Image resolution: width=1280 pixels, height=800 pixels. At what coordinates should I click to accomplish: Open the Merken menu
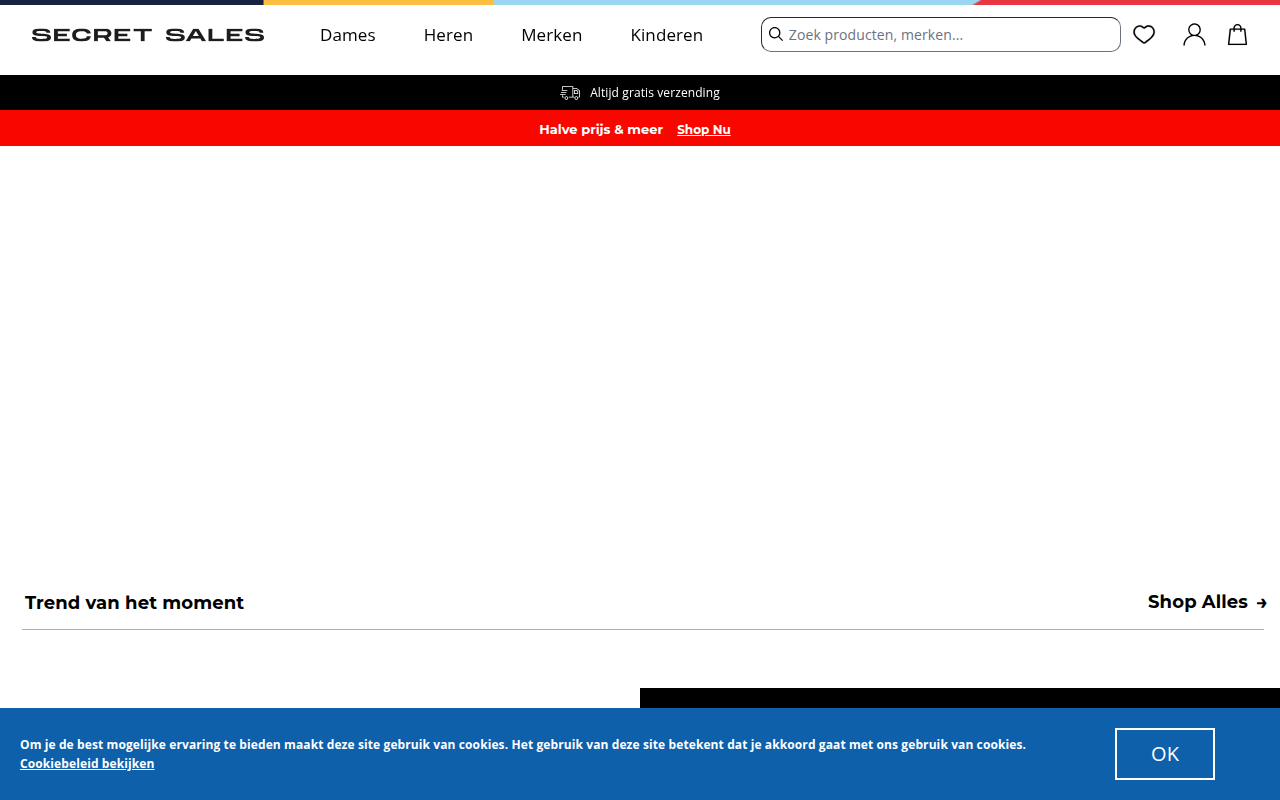(552, 35)
